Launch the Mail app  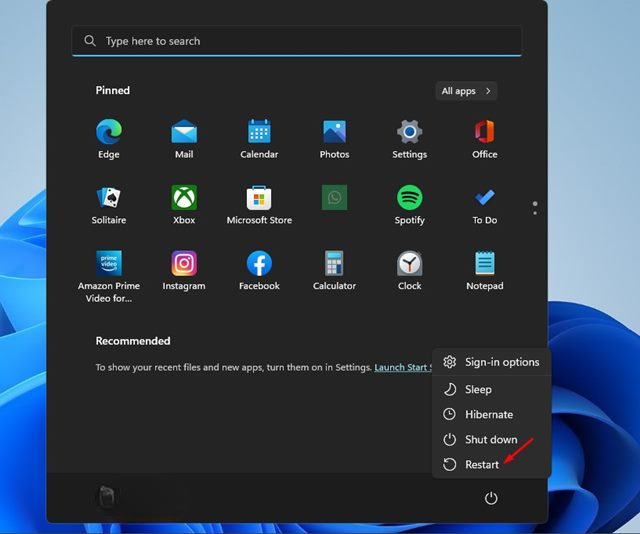(184, 139)
